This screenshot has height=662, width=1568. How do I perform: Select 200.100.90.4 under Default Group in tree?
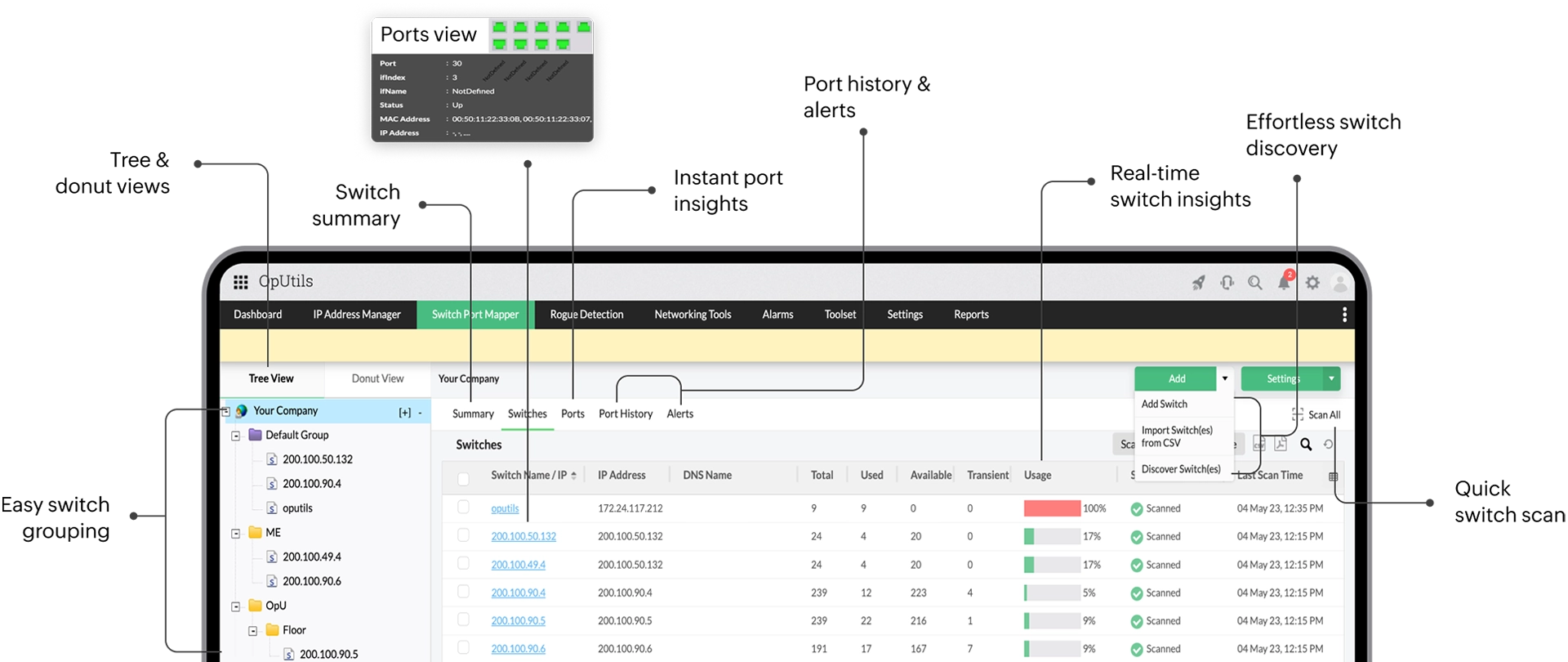click(x=312, y=484)
